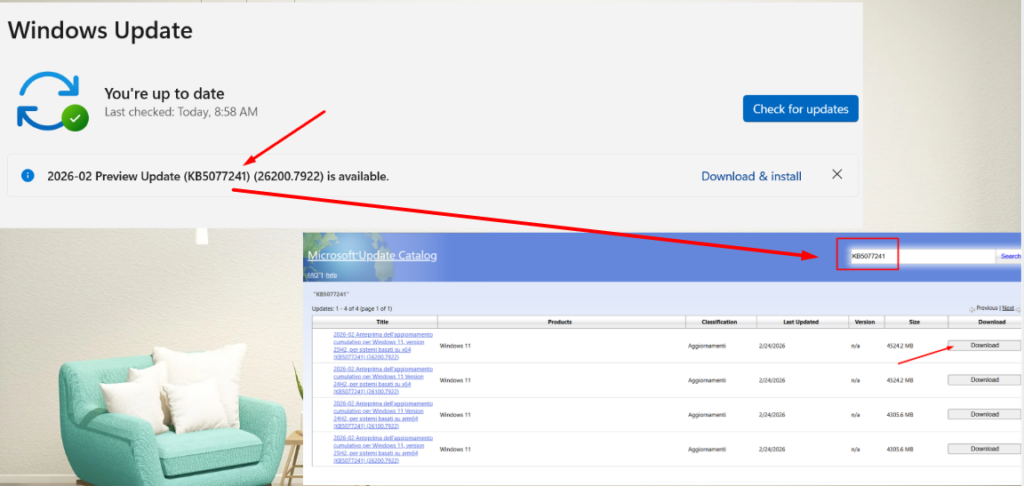
Task: Click the Check for updates button
Action: click(801, 109)
